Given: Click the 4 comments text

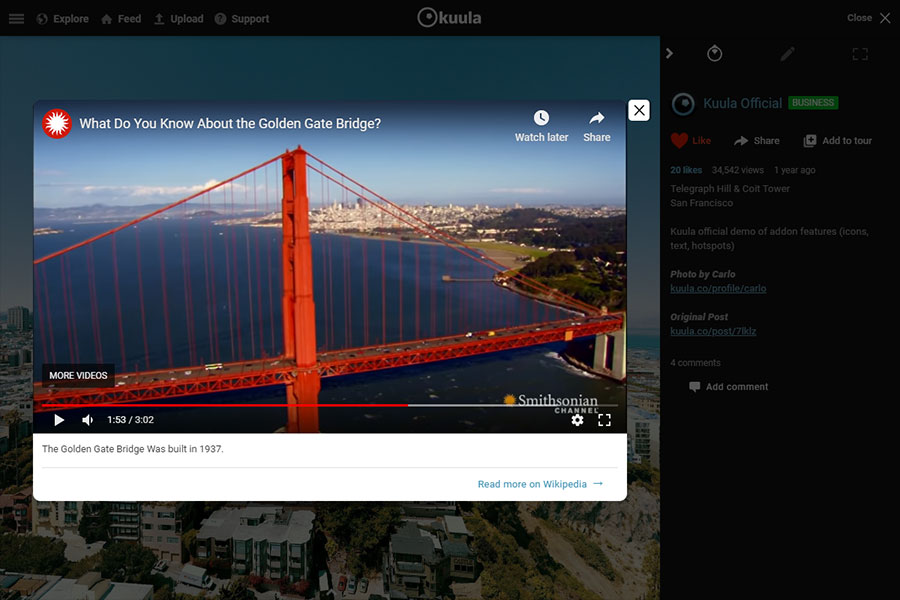Looking at the screenshot, I should (695, 363).
